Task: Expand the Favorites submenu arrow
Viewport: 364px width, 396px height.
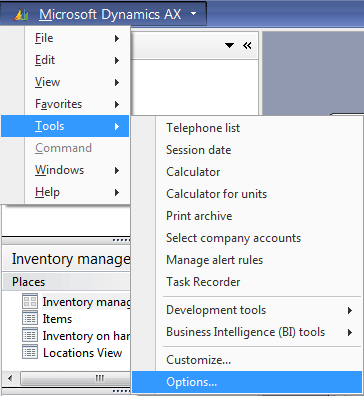Action: click(x=117, y=104)
